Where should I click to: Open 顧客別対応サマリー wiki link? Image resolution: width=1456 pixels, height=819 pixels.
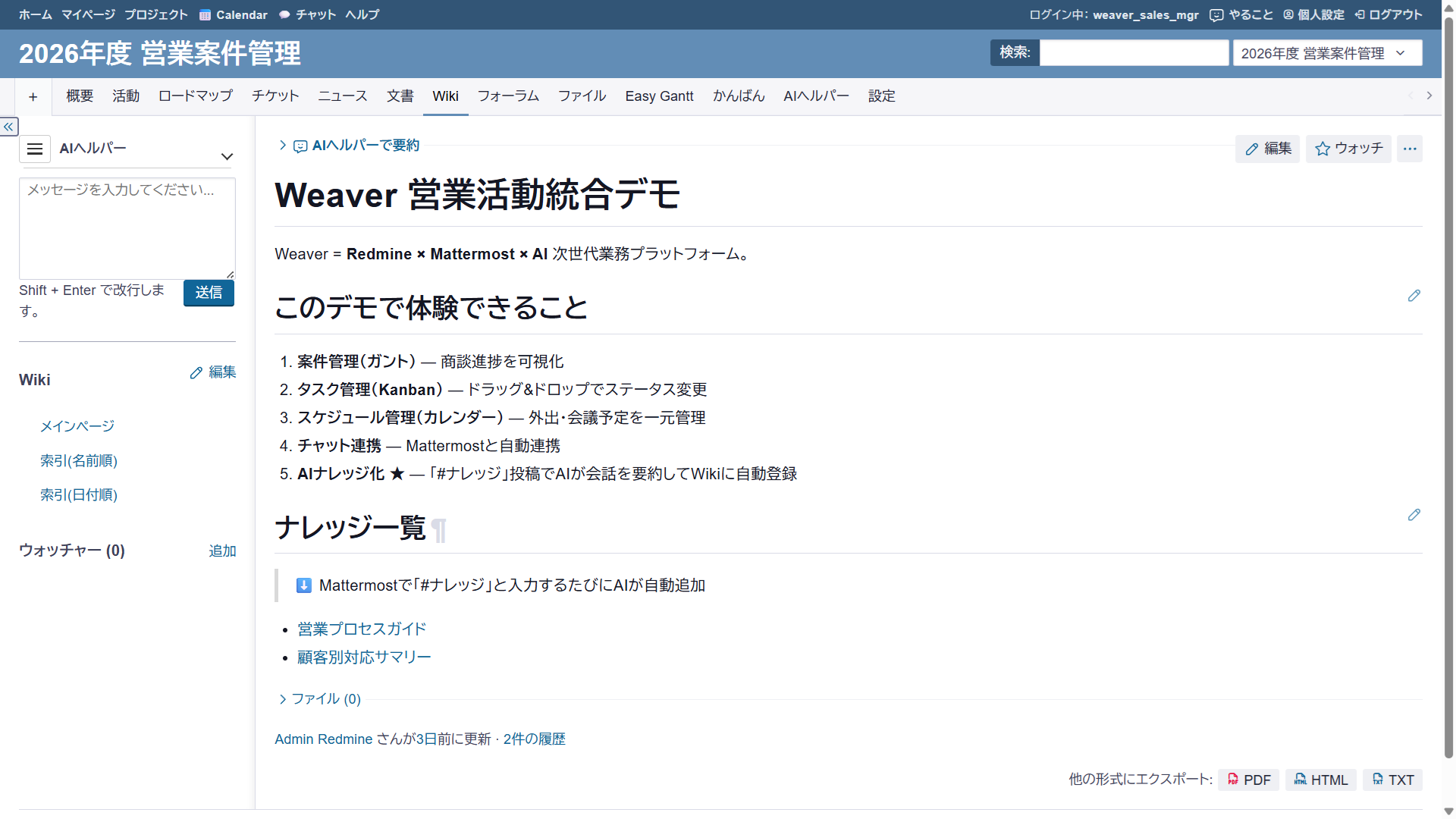click(364, 657)
